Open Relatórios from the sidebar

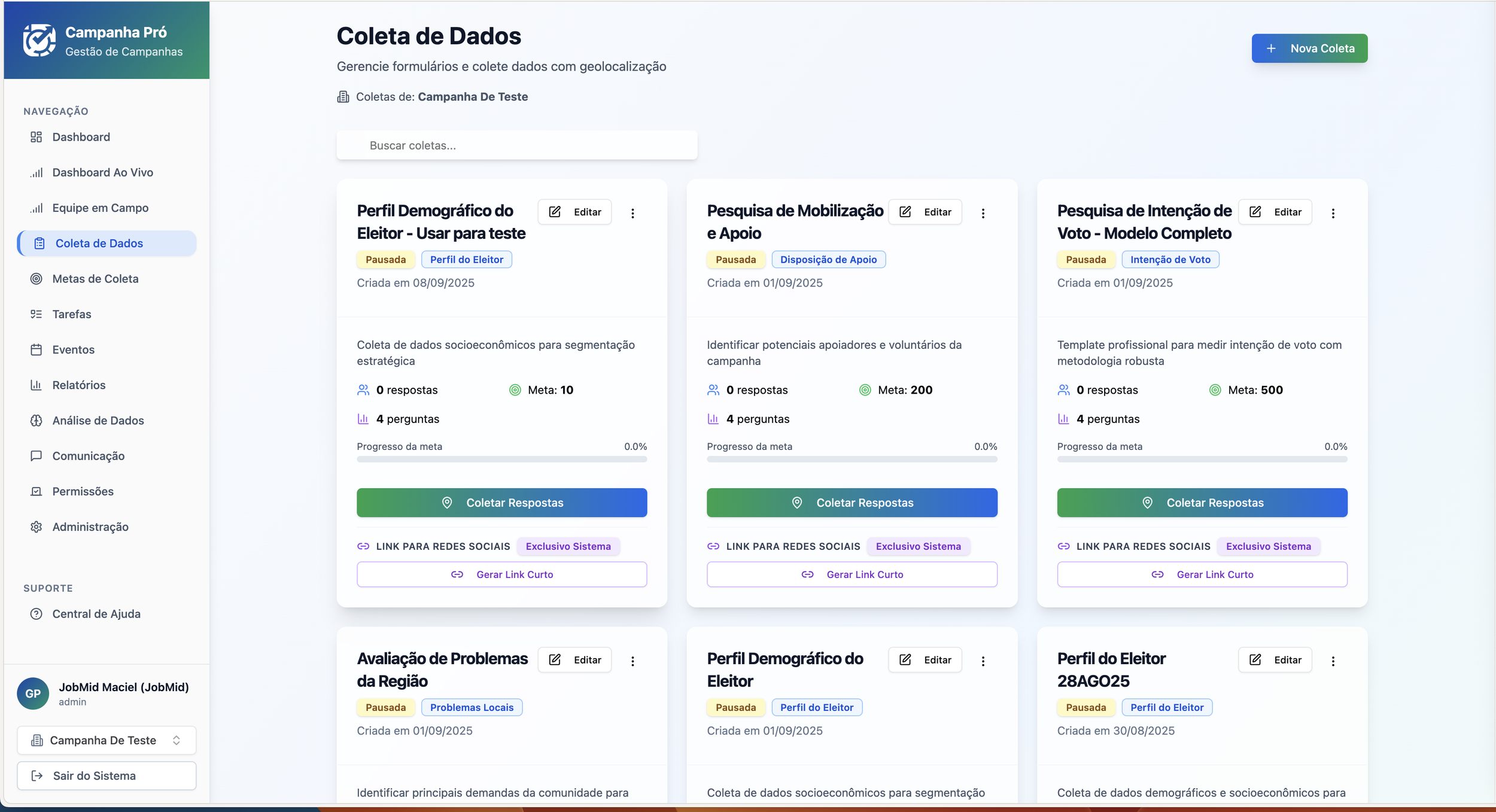[79, 385]
